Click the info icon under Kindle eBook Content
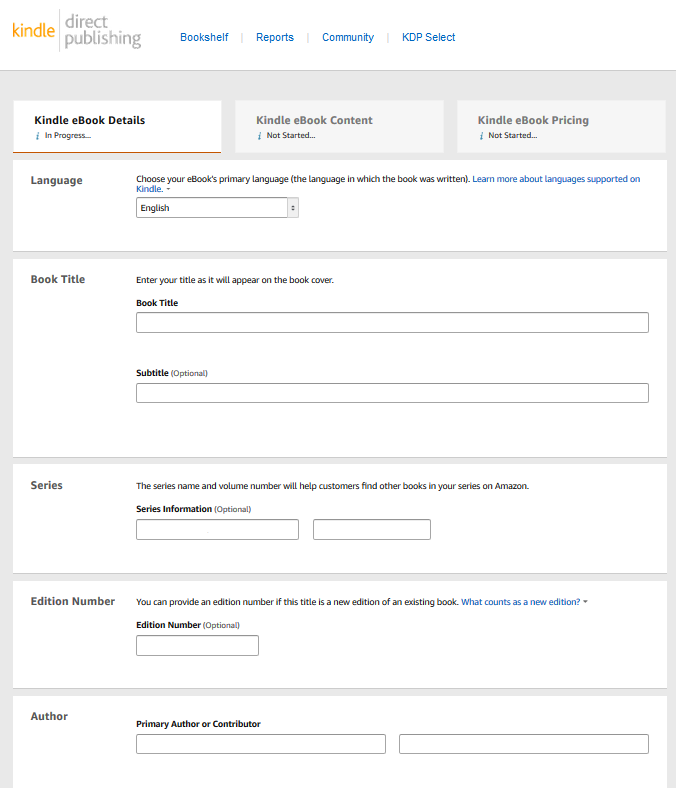This screenshot has height=788, width=676. point(260,135)
